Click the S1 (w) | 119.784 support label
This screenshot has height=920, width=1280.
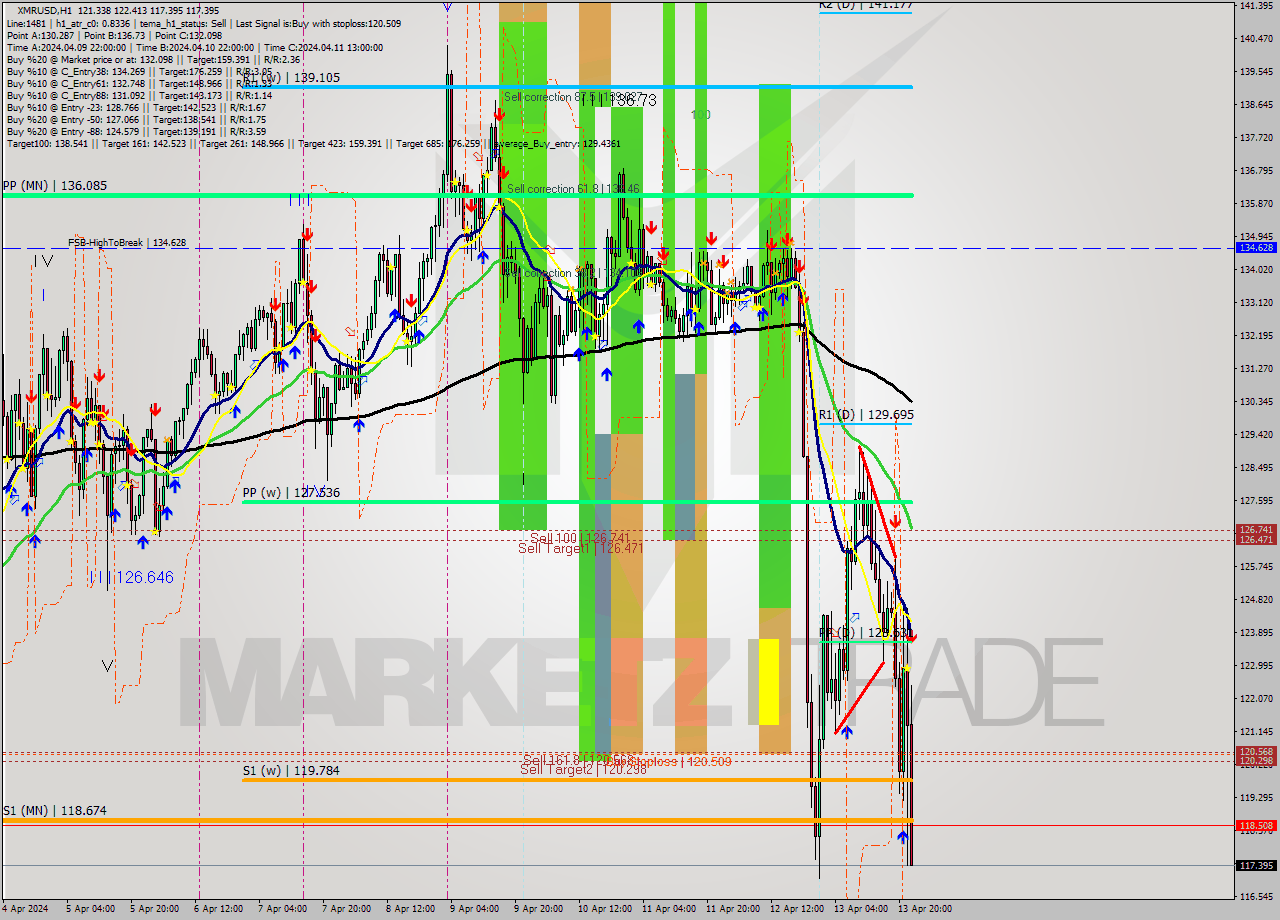[291, 771]
